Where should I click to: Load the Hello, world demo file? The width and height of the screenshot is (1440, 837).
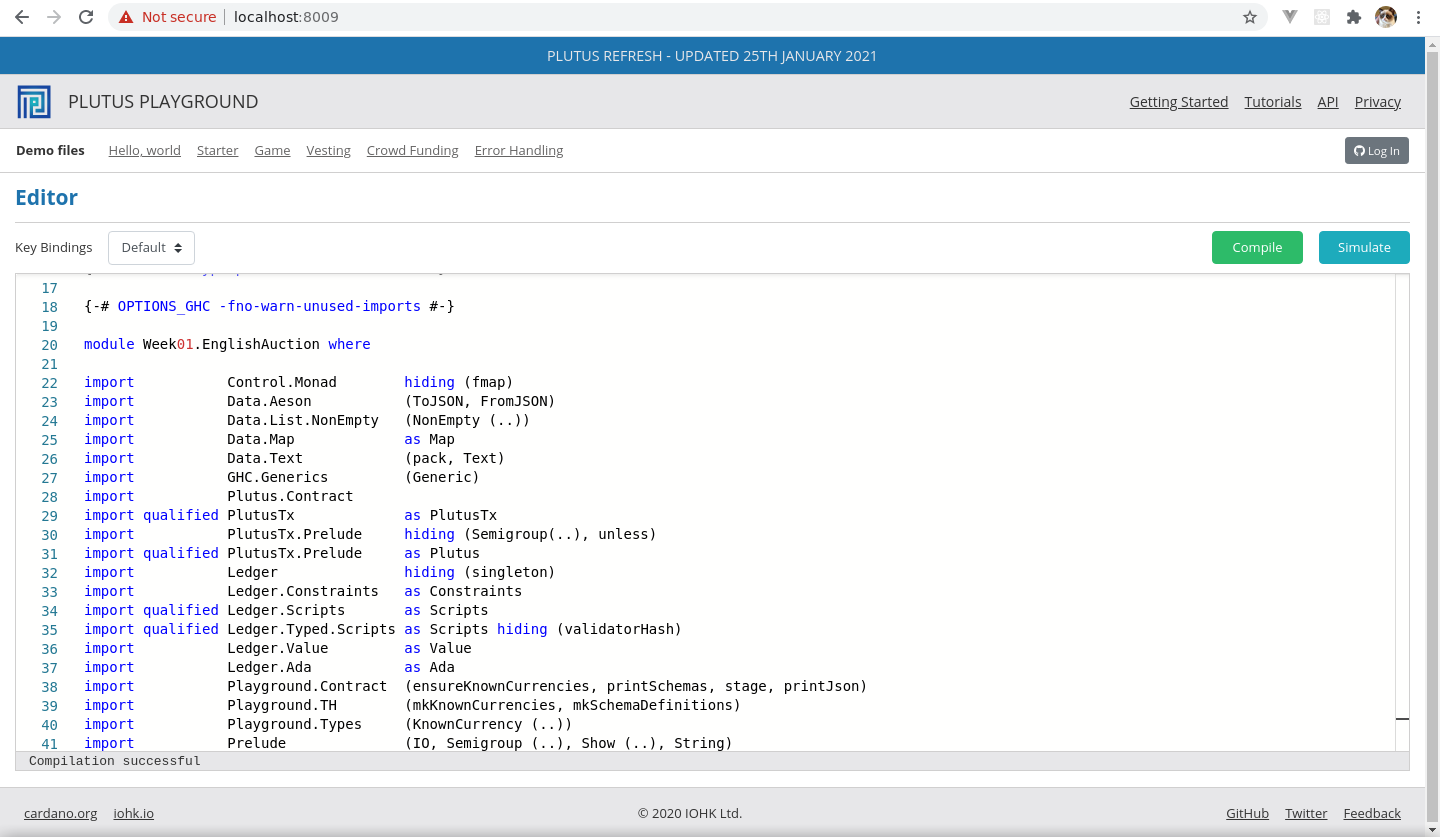tap(145, 151)
